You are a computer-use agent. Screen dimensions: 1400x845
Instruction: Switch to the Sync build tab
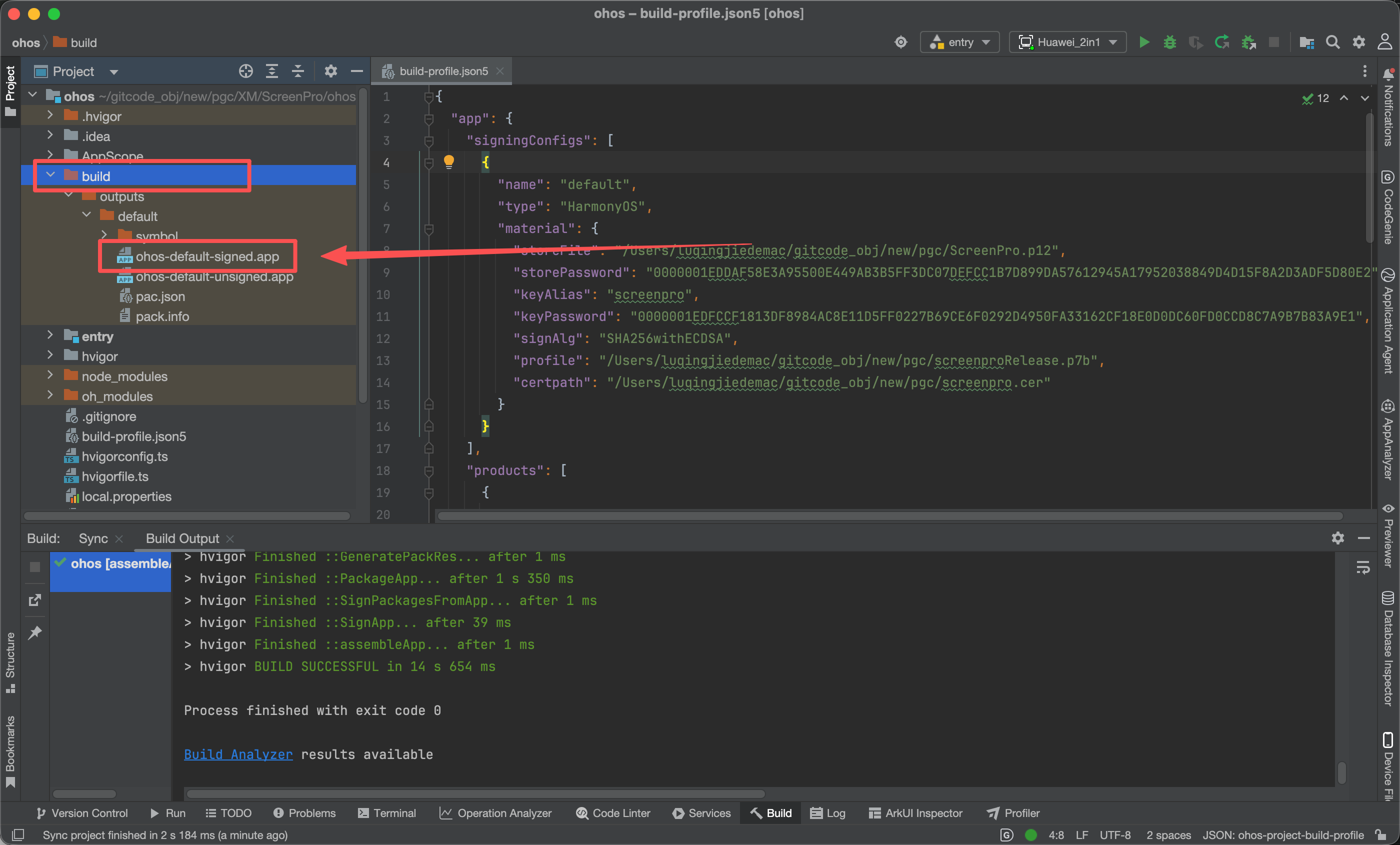click(x=94, y=538)
